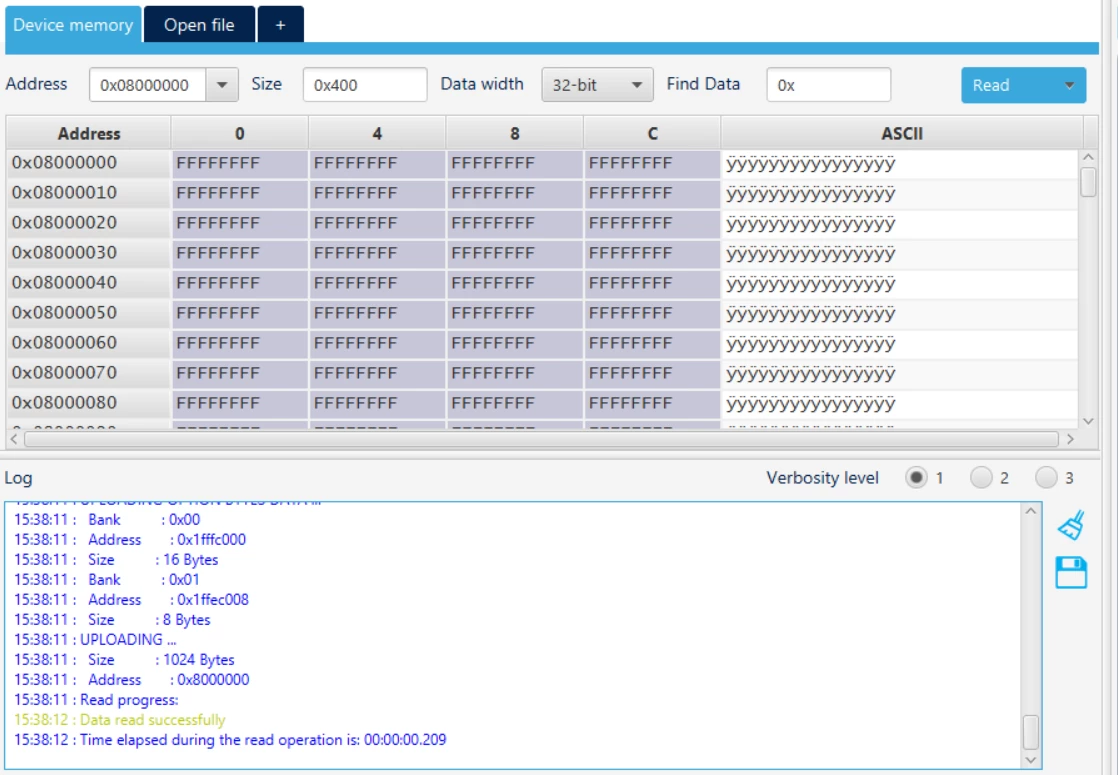Select the address cell 0x08000070
This screenshot has width=1118, height=775.
pyautogui.click(x=88, y=373)
